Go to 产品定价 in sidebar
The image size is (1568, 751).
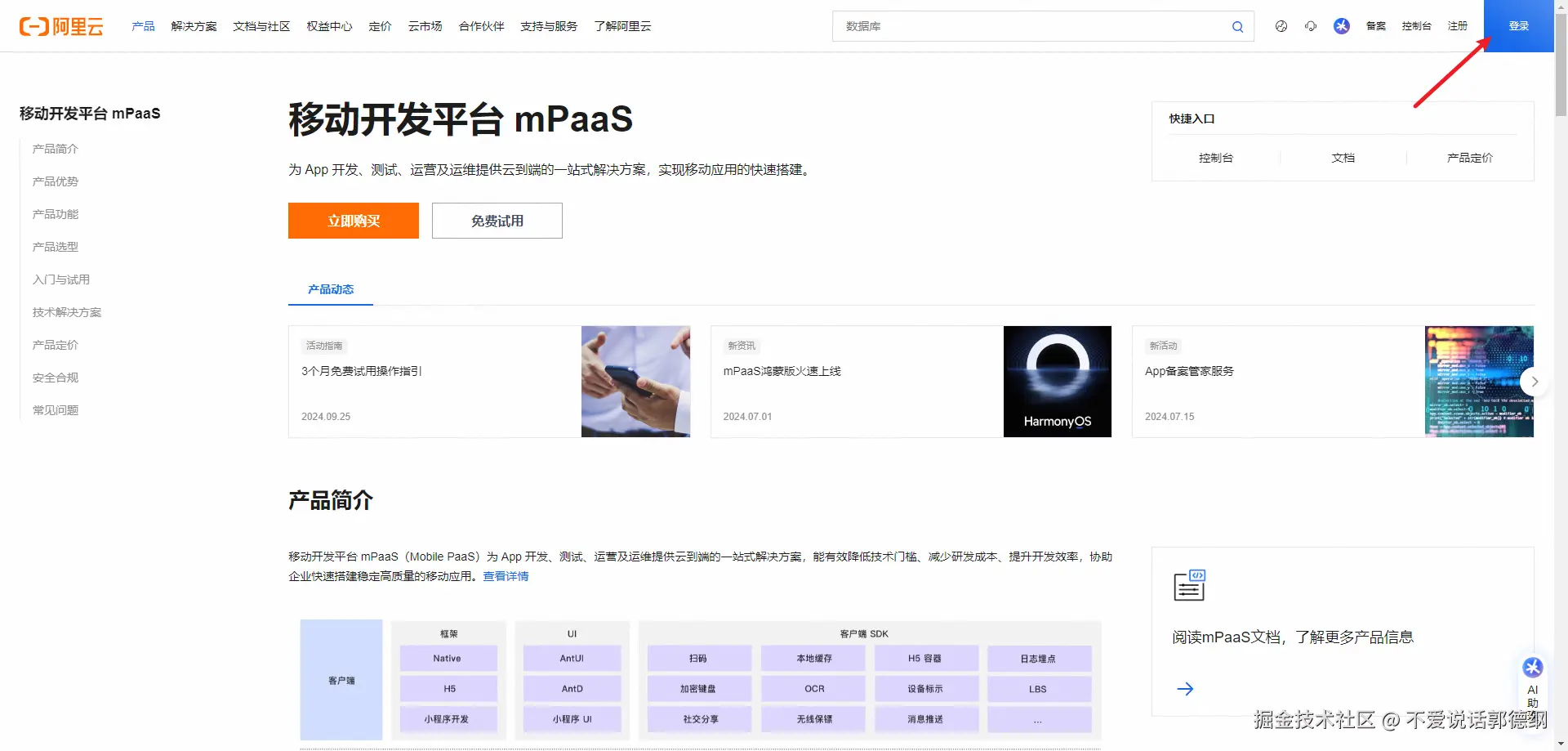click(56, 345)
